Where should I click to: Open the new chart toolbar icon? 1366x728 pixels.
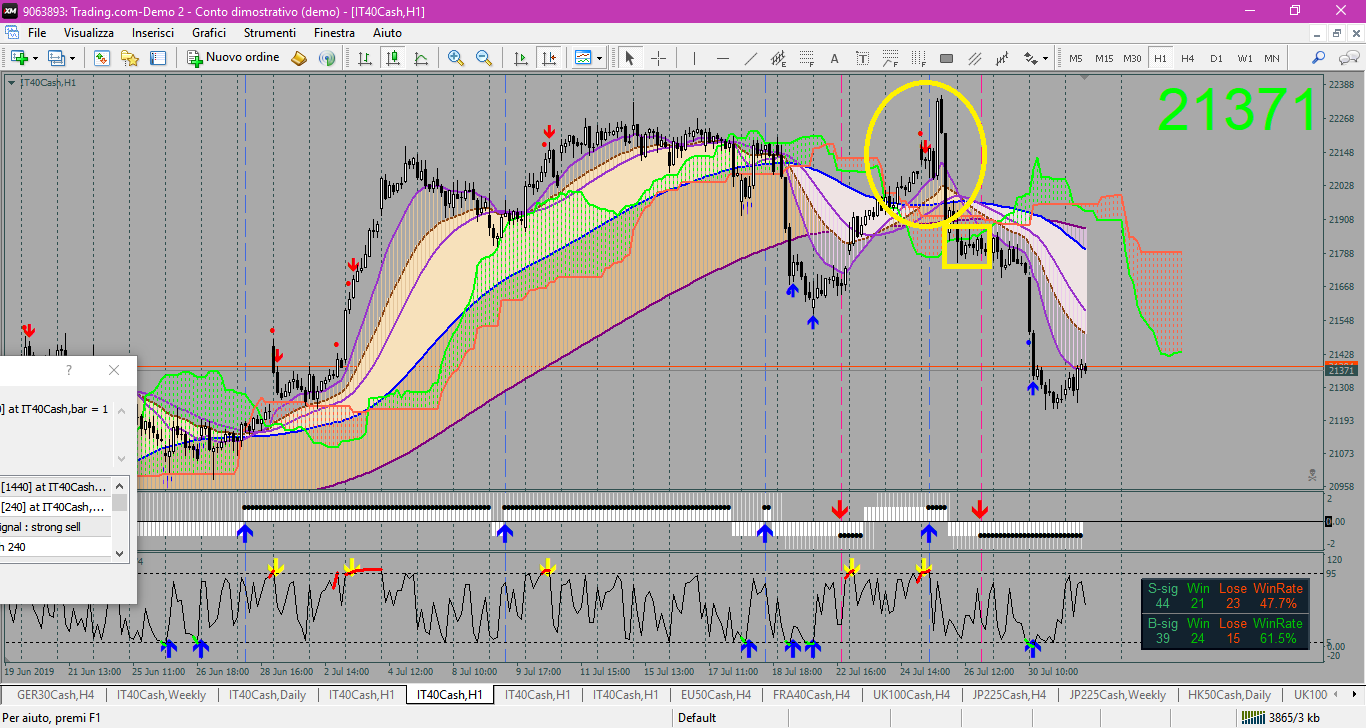[x=19, y=58]
